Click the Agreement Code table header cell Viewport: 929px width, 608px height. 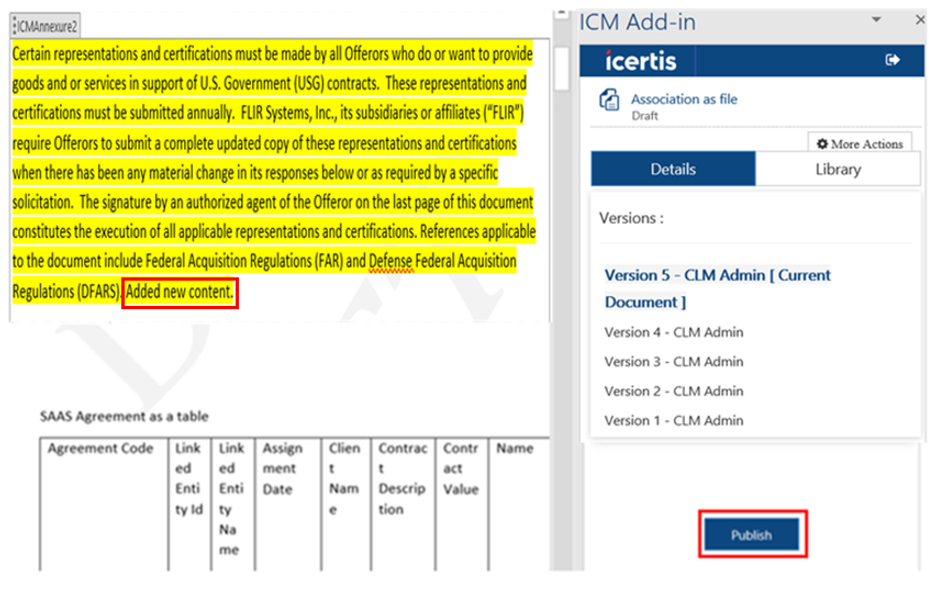coord(100,449)
